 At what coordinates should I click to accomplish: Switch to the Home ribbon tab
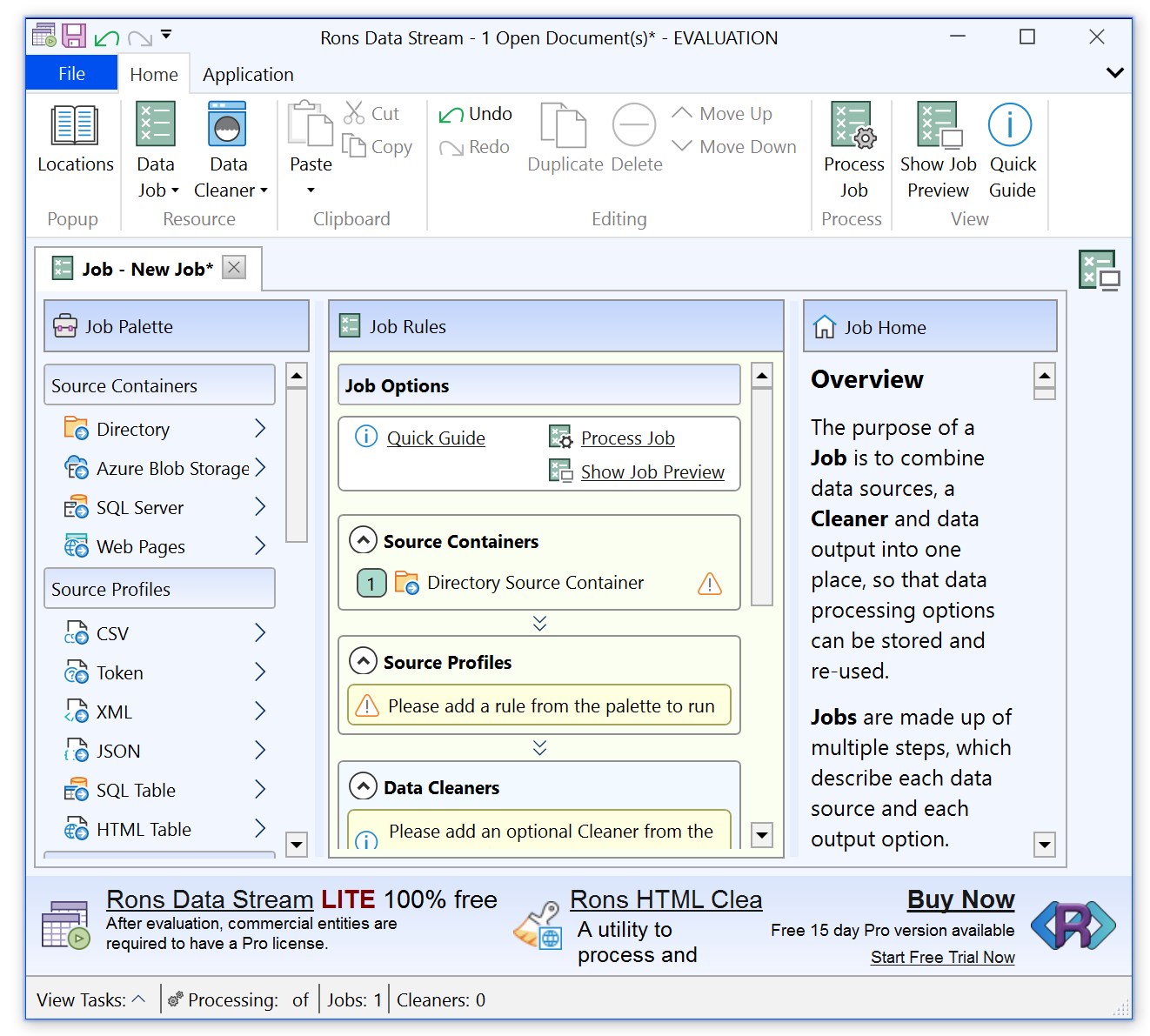click(154, 74)
